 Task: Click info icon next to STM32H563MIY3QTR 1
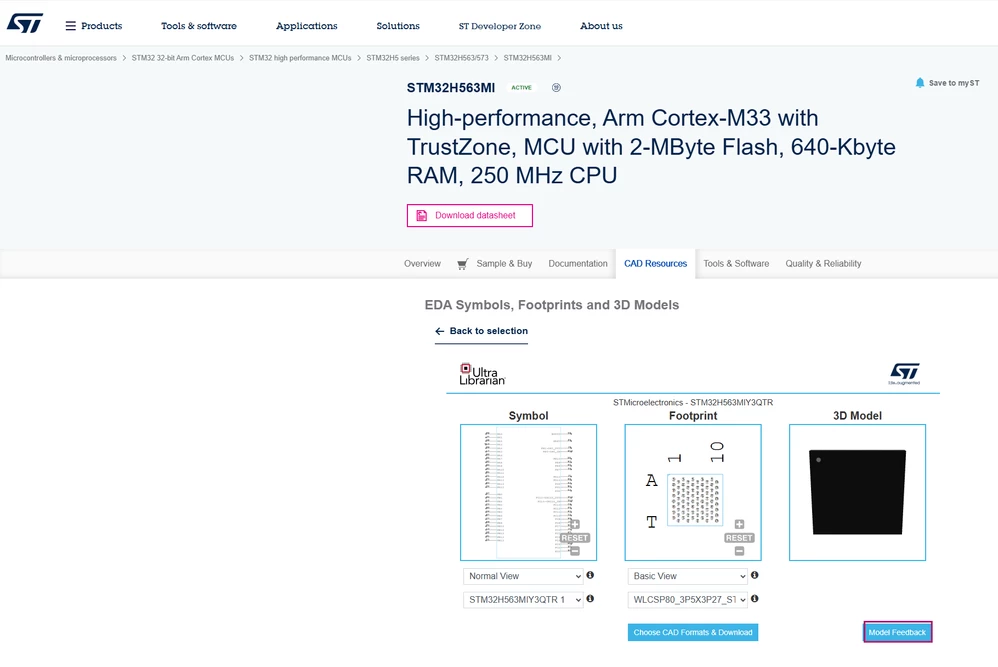[590, 599]
